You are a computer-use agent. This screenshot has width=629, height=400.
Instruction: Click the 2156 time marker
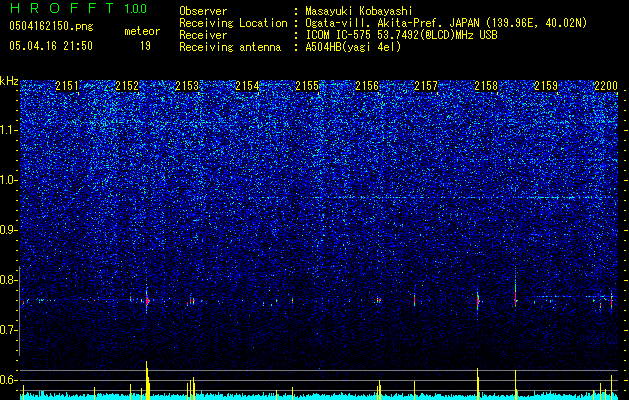point(367,85)
